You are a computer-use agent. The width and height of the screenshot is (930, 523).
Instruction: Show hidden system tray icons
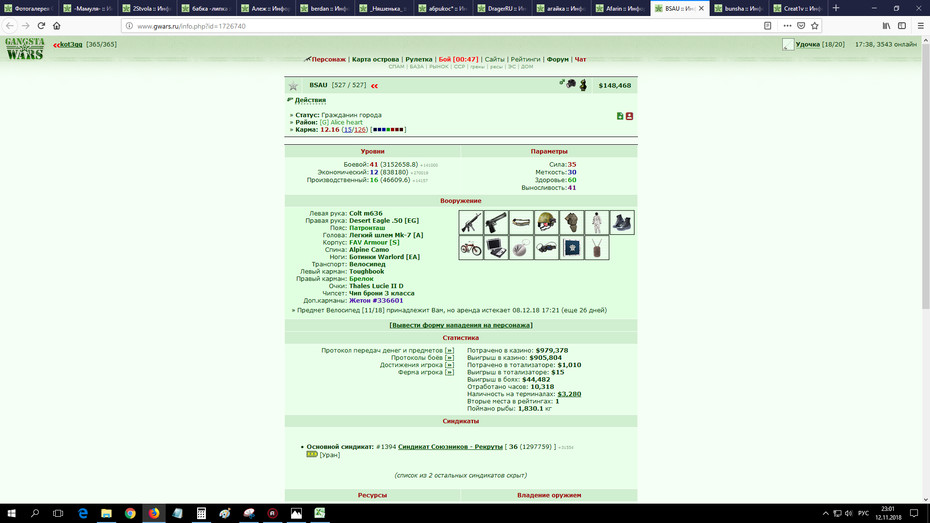pos(825,514)
